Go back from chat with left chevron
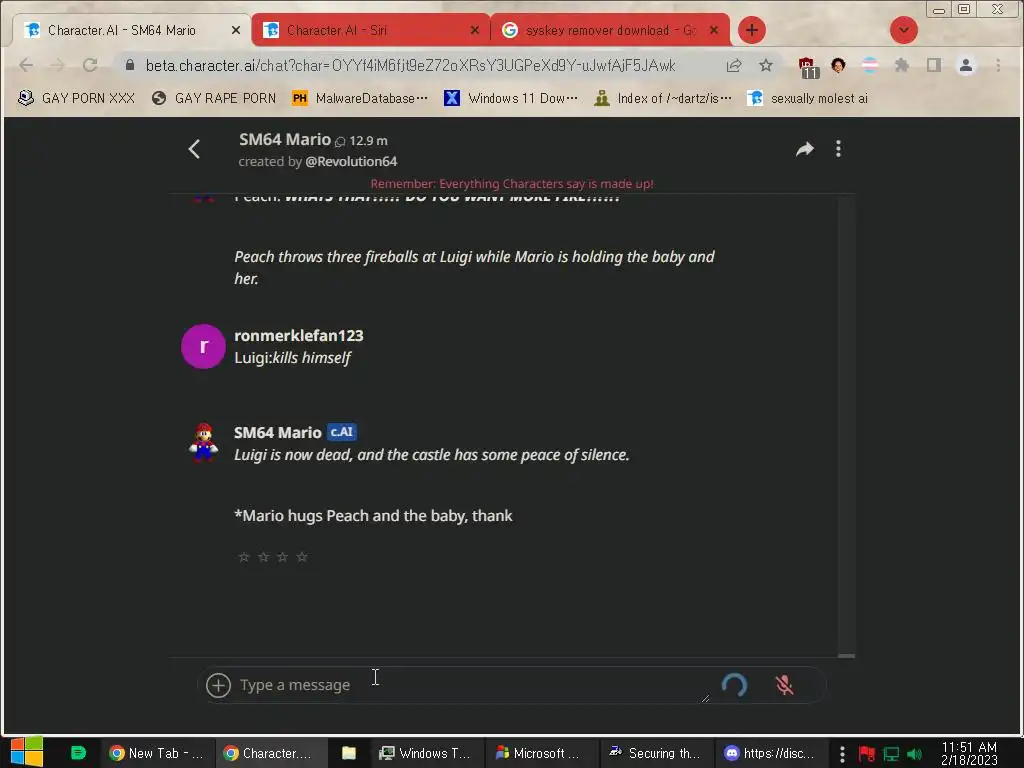Screen dimensions: 1024x768 coord(194,149)
